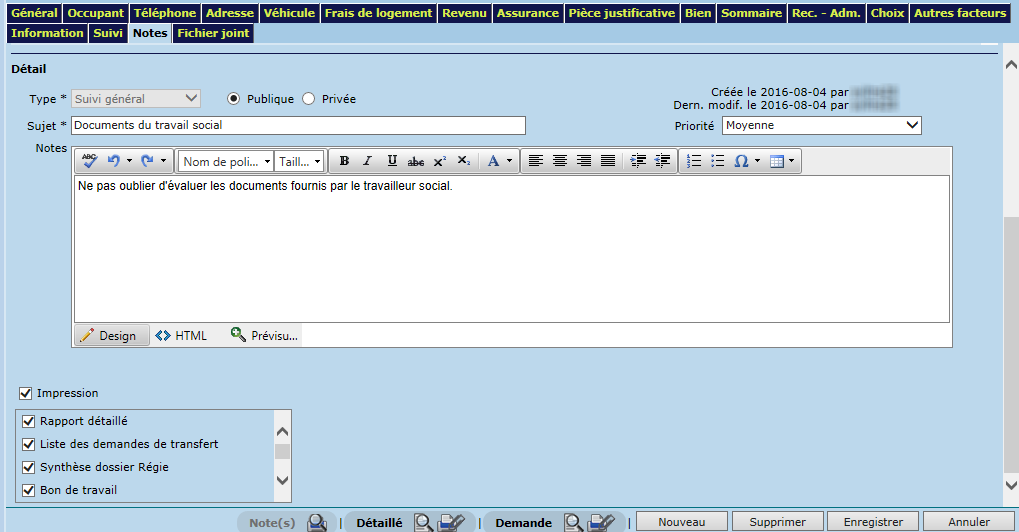Viewport: 1019px width, 532px height.
Task: Open the Frais de logement tab
Action: pos(378,13)
